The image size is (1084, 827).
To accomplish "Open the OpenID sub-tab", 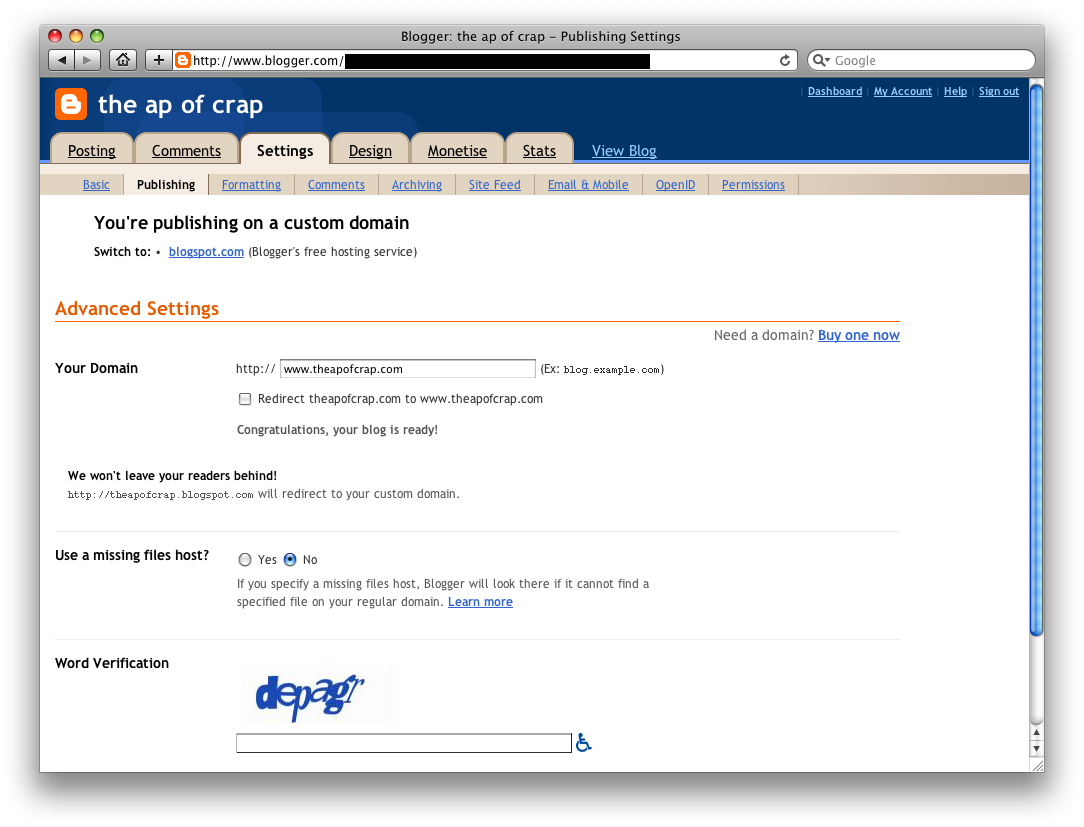I will 675,185.
